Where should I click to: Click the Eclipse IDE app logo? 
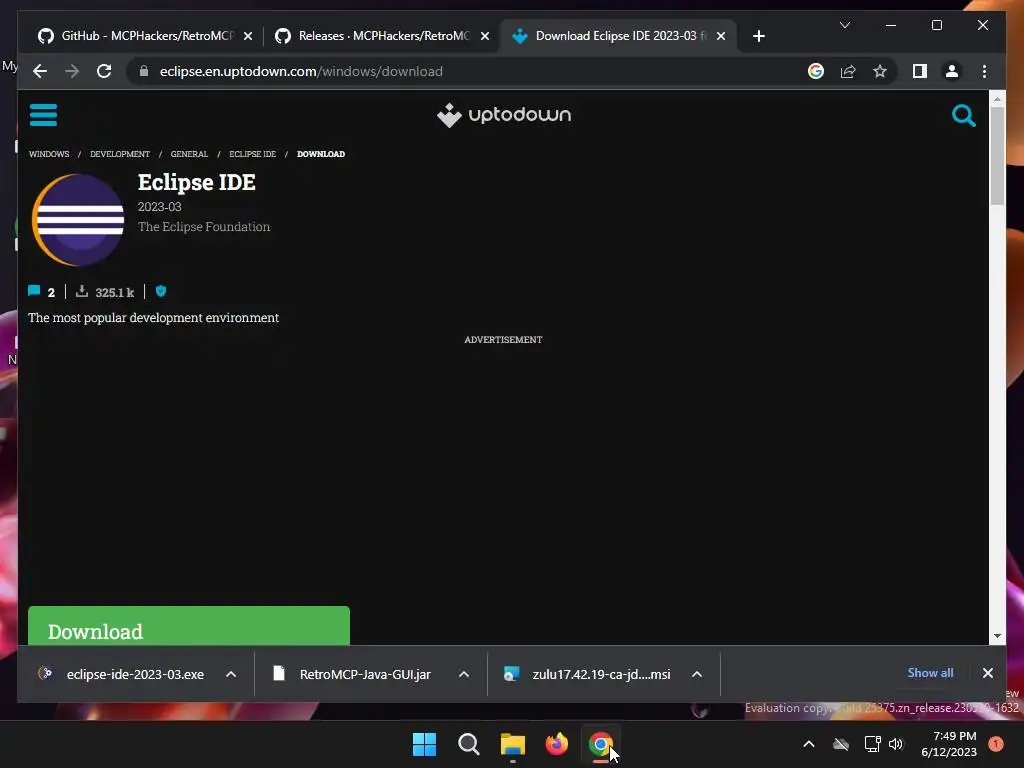click(78, 220)
